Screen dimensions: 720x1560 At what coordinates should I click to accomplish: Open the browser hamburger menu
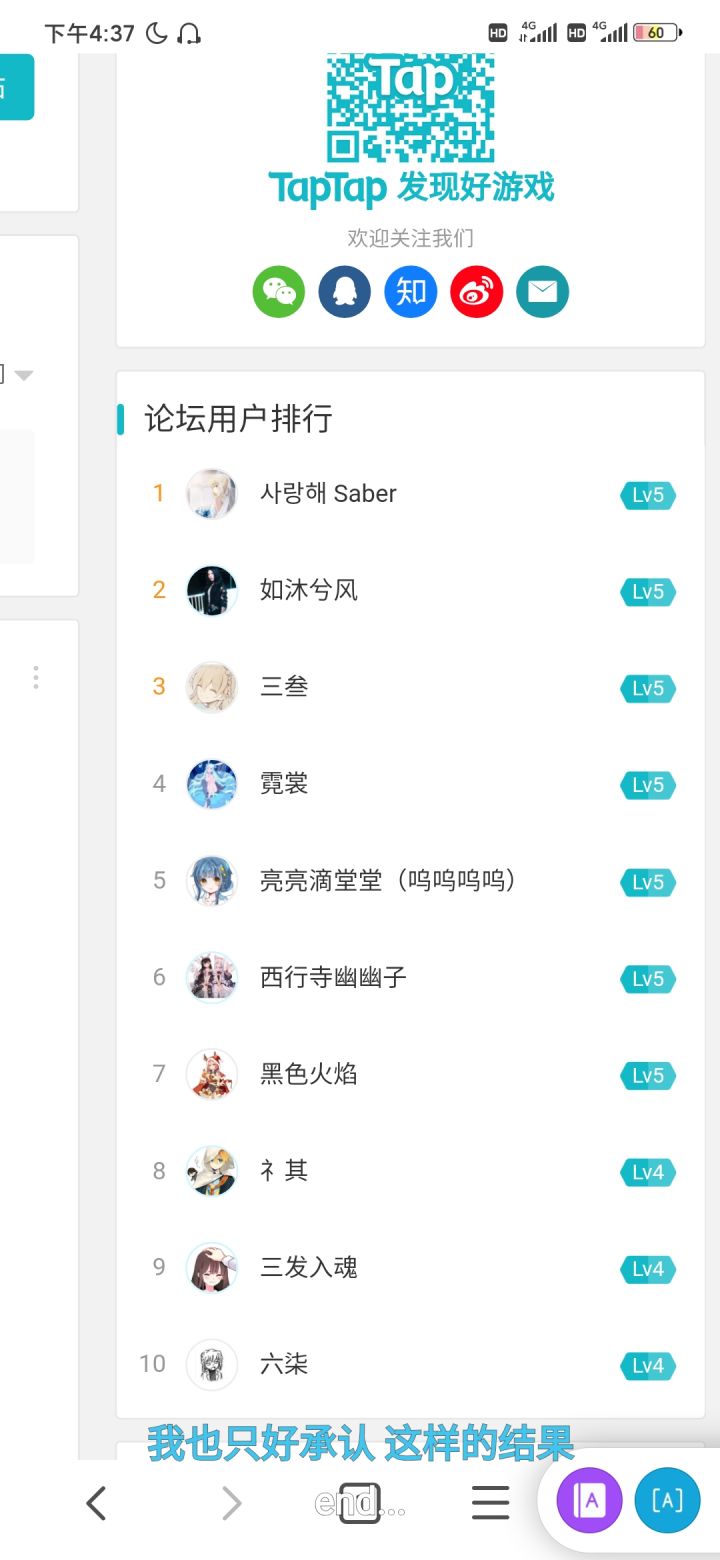point(490,1503)
